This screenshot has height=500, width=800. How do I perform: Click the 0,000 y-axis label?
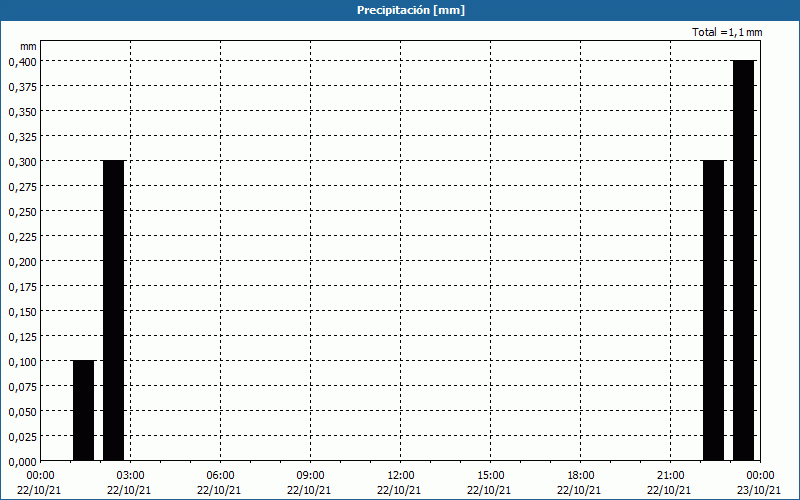point(22,462)
